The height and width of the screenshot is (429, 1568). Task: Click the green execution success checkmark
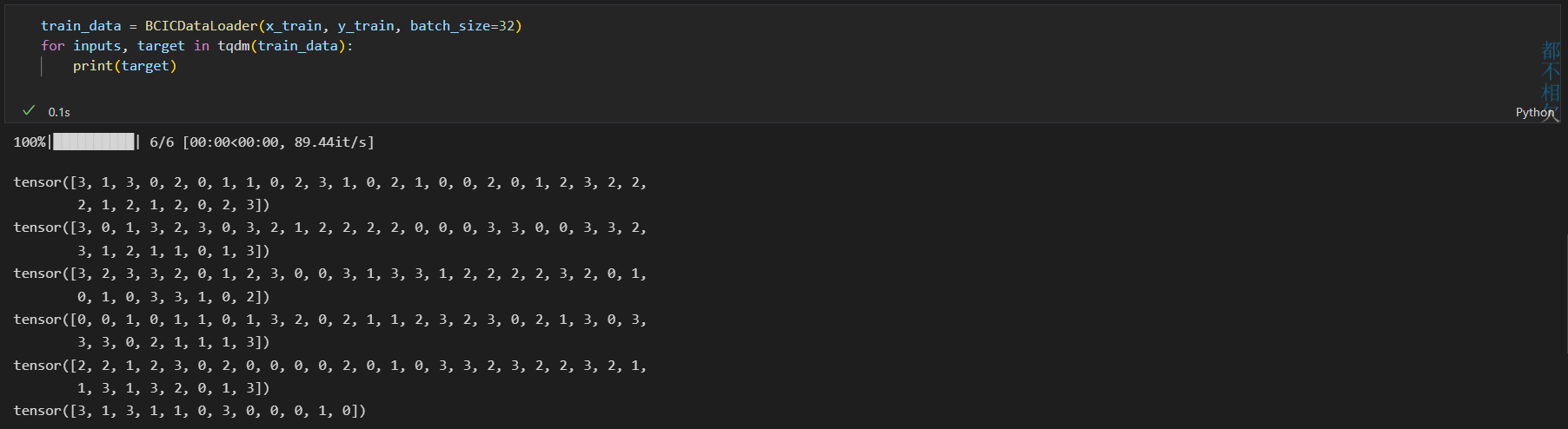click(x=29, y=110)
